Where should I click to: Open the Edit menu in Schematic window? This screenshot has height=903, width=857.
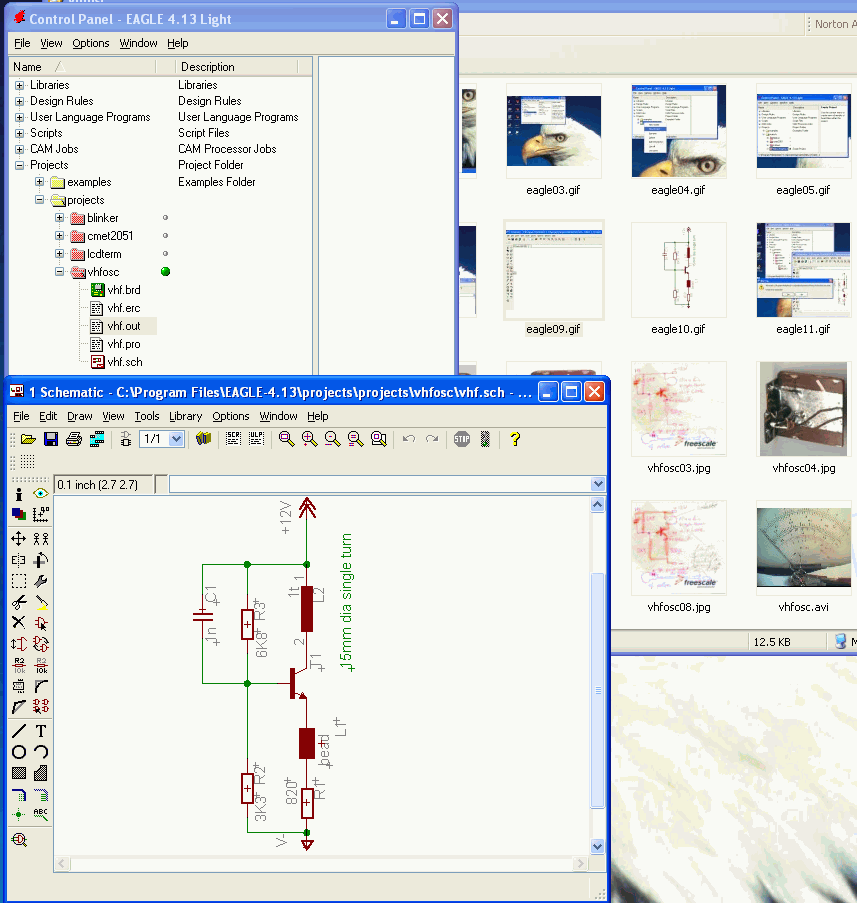[48, 416]
